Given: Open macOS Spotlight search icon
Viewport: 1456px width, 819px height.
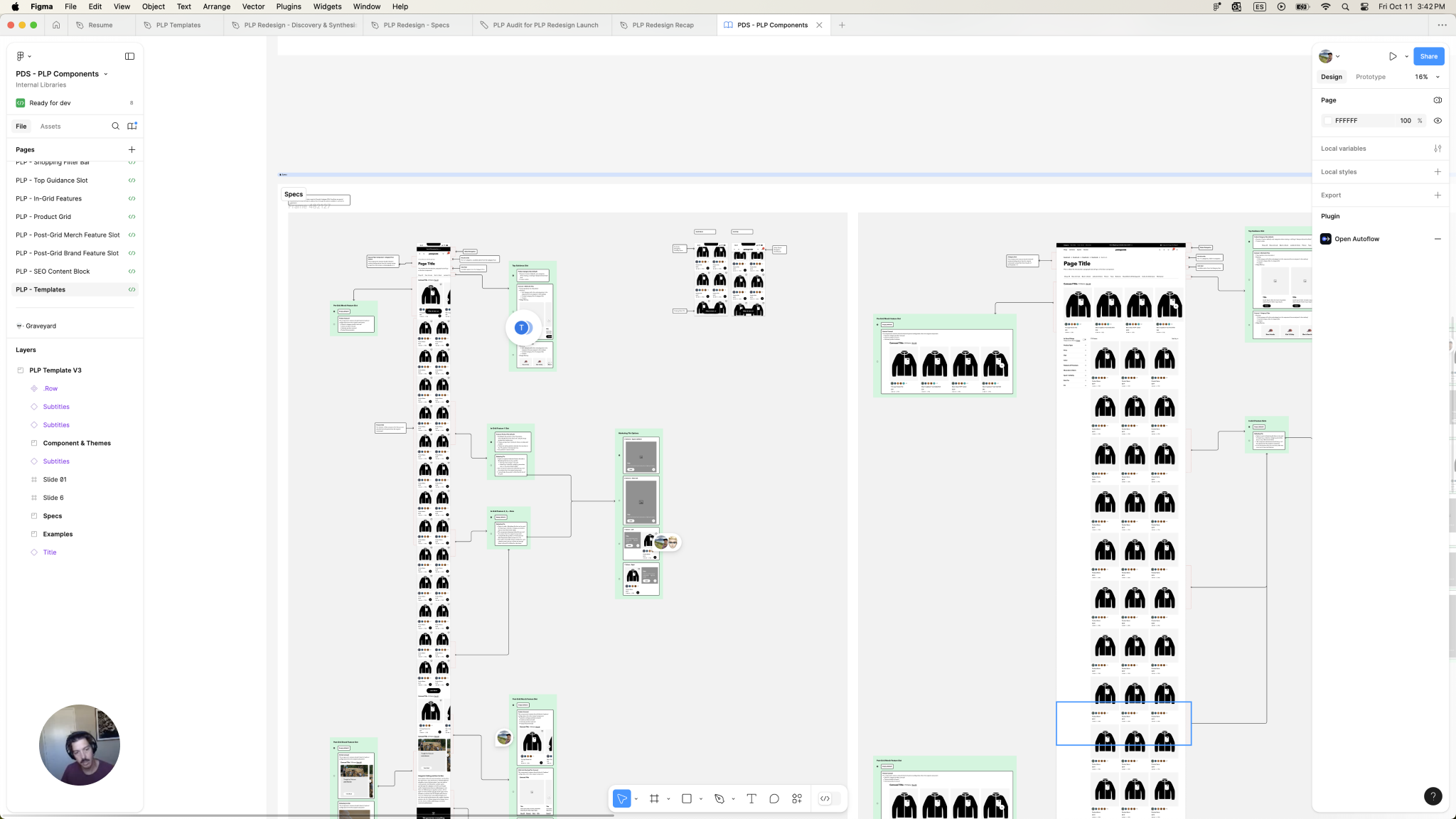Looking at the screenshot, I should (1345, 6).
